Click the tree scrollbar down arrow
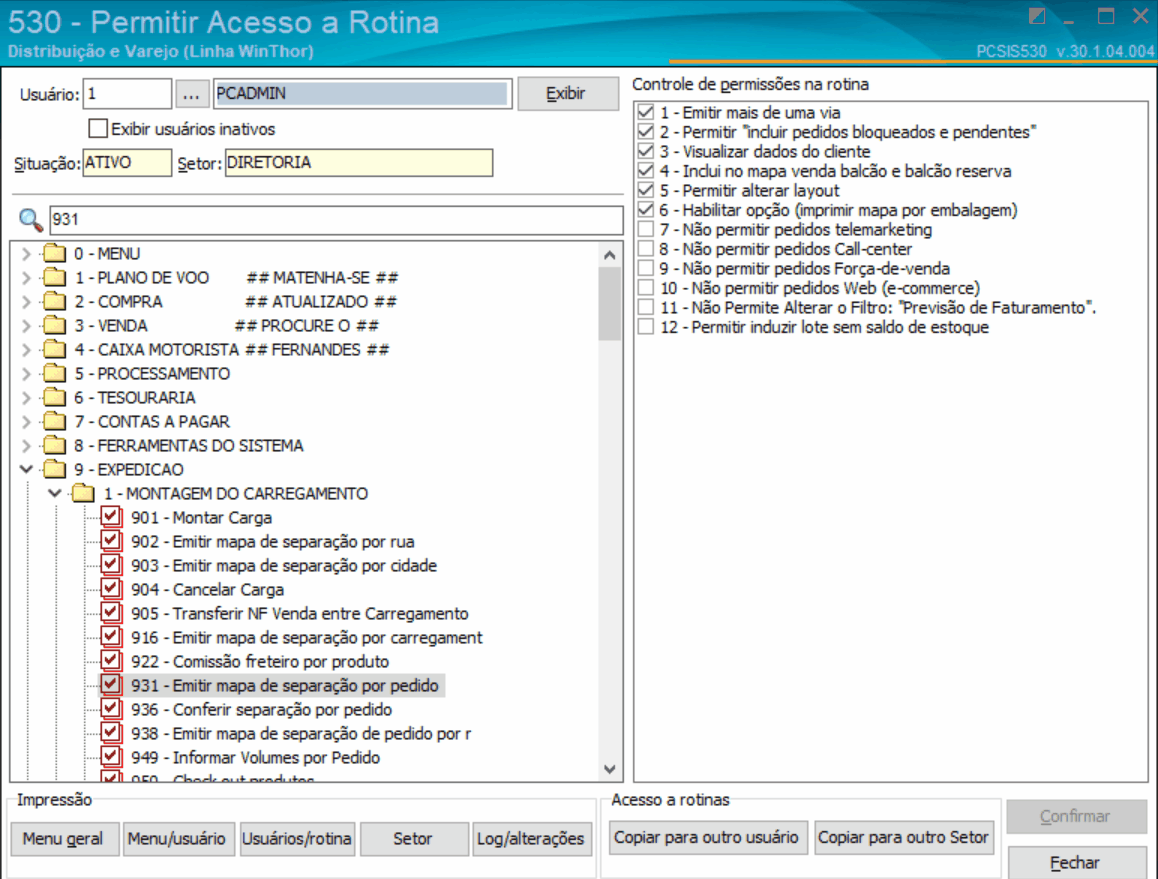 coord(609,769)
